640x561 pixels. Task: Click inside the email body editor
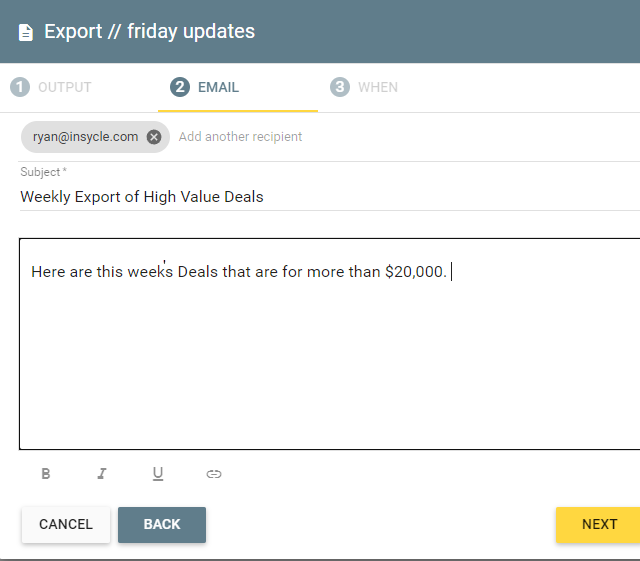click(x=330, y=344)
